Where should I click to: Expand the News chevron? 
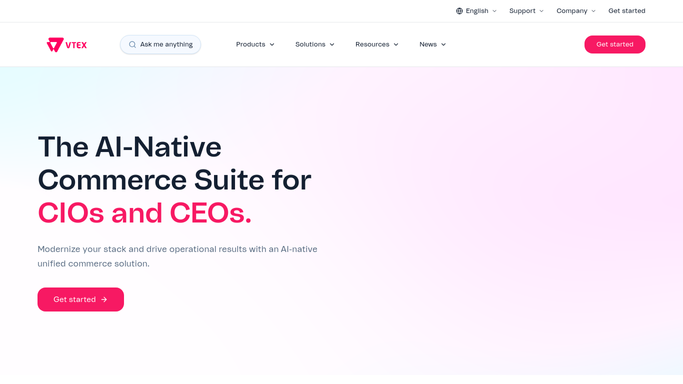[443, 45]
